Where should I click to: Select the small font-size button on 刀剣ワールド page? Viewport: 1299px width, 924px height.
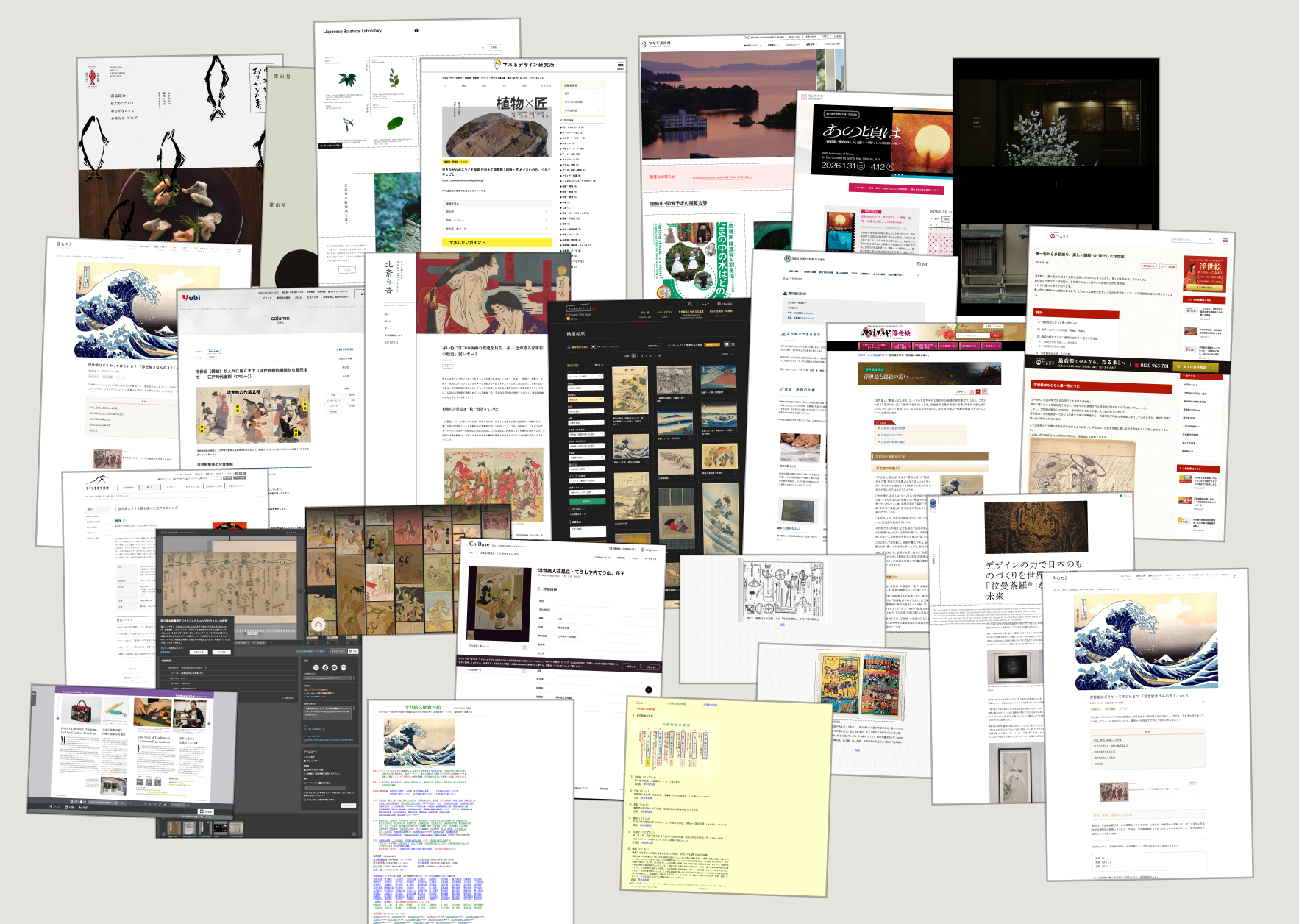pos(972,392)
